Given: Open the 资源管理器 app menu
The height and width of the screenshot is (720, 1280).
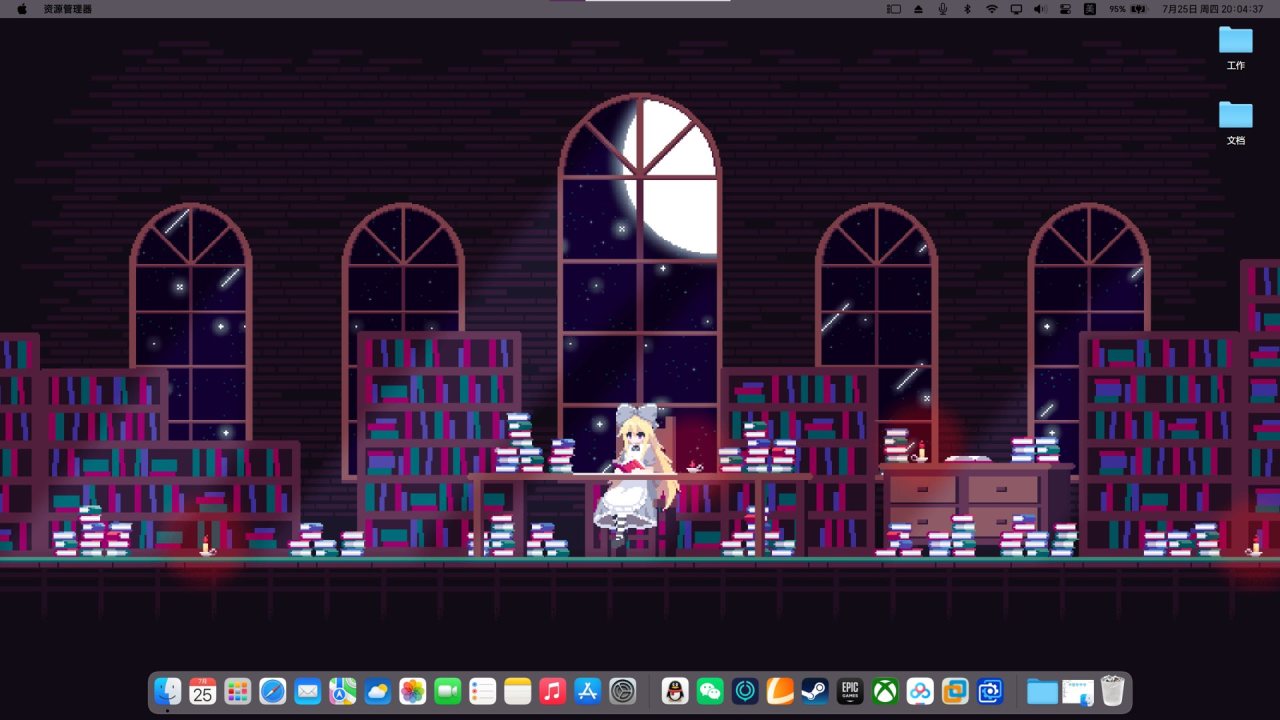Looking at the screenshot, I should pos(68,9).
